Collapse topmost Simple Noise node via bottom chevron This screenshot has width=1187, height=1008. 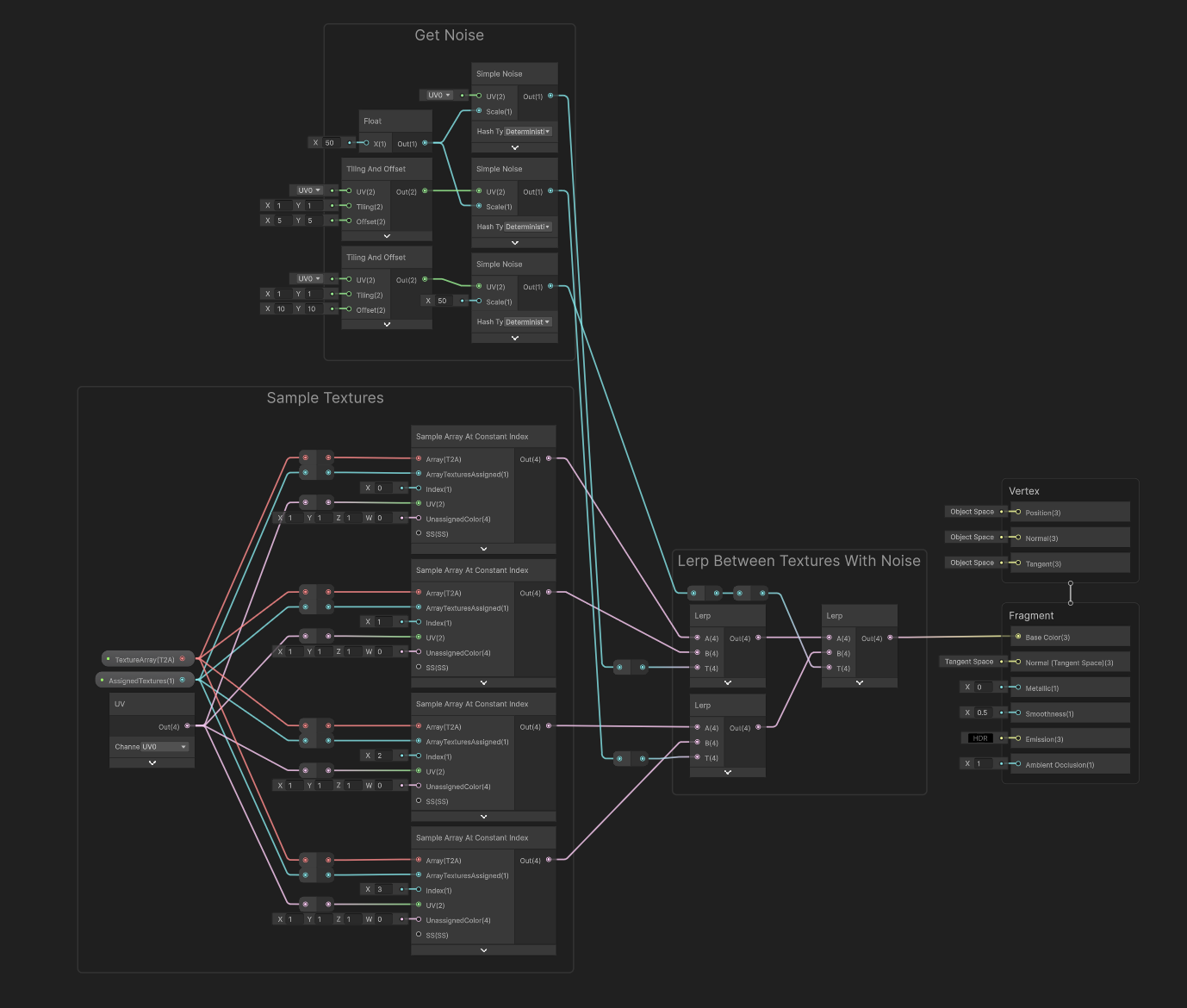point(514,147)
